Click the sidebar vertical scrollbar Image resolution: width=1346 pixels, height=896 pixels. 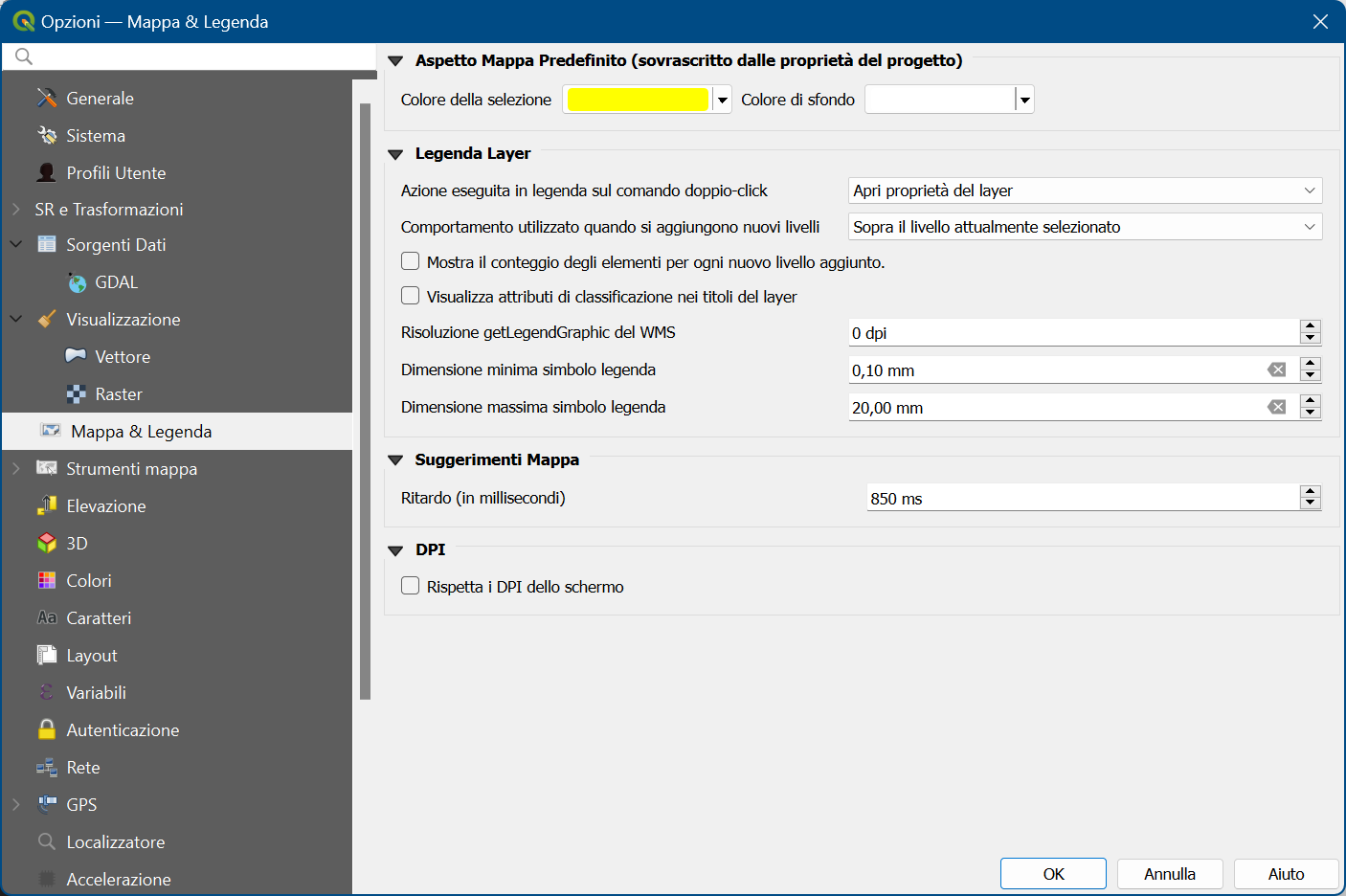point(365,401)
